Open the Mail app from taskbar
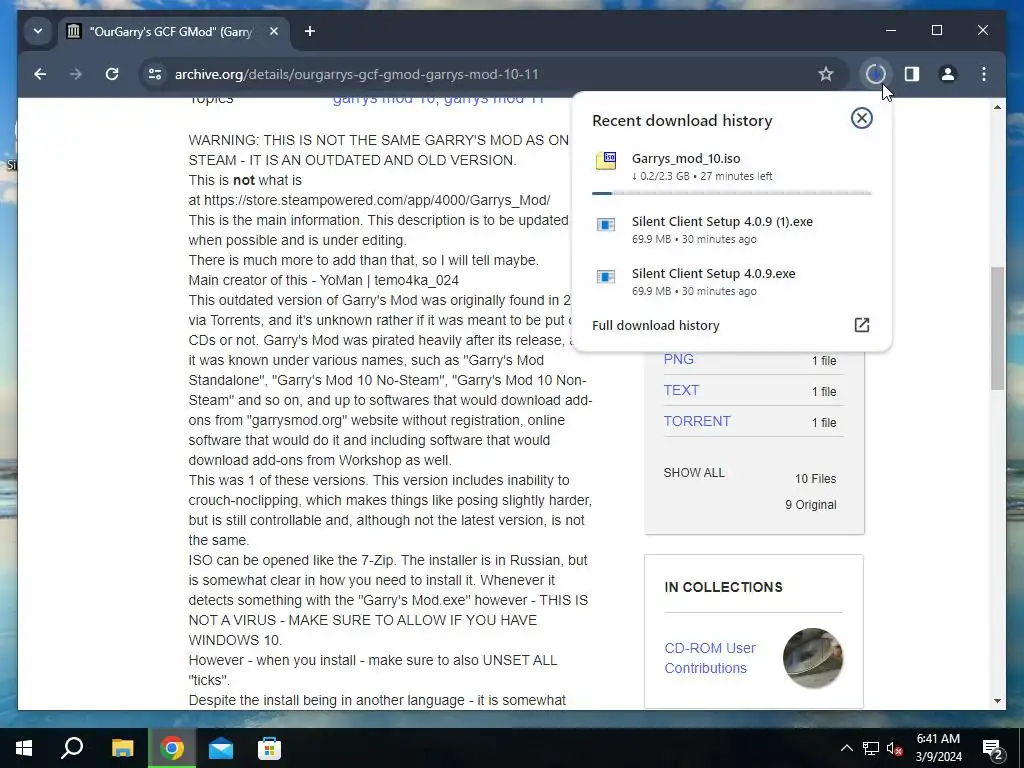1024x768 pixels. [221, 748]
